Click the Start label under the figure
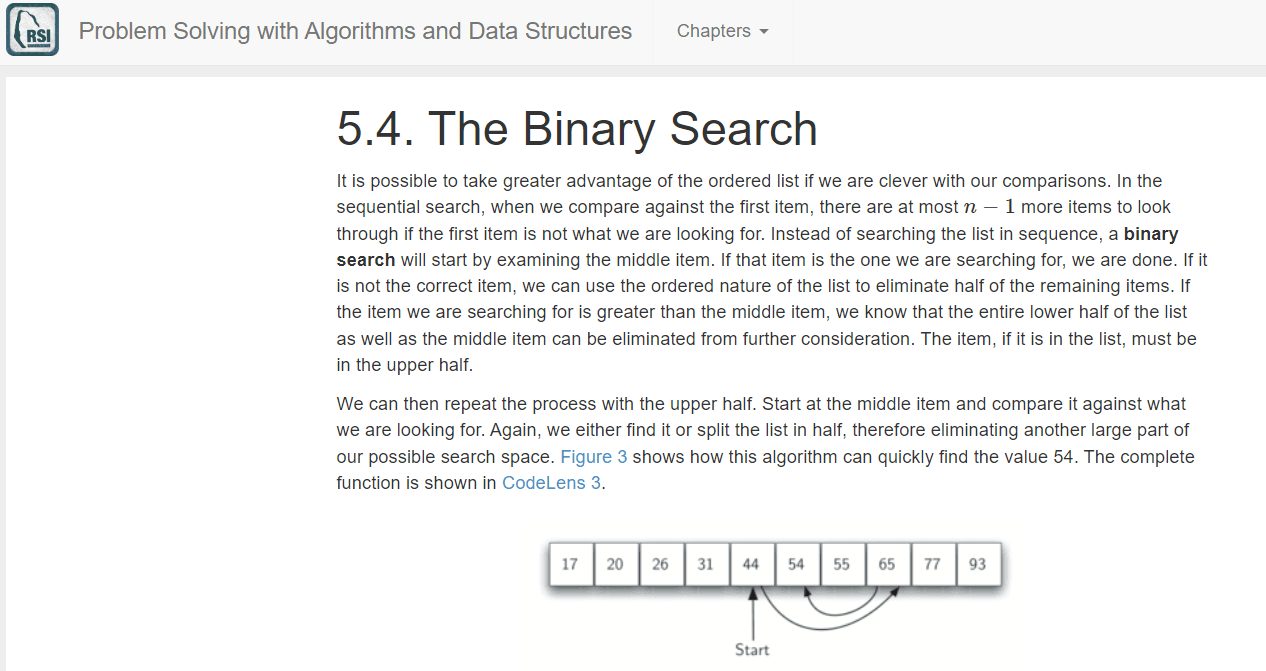The height and width of the screenshot is (671, 1266). pos(752,650)
